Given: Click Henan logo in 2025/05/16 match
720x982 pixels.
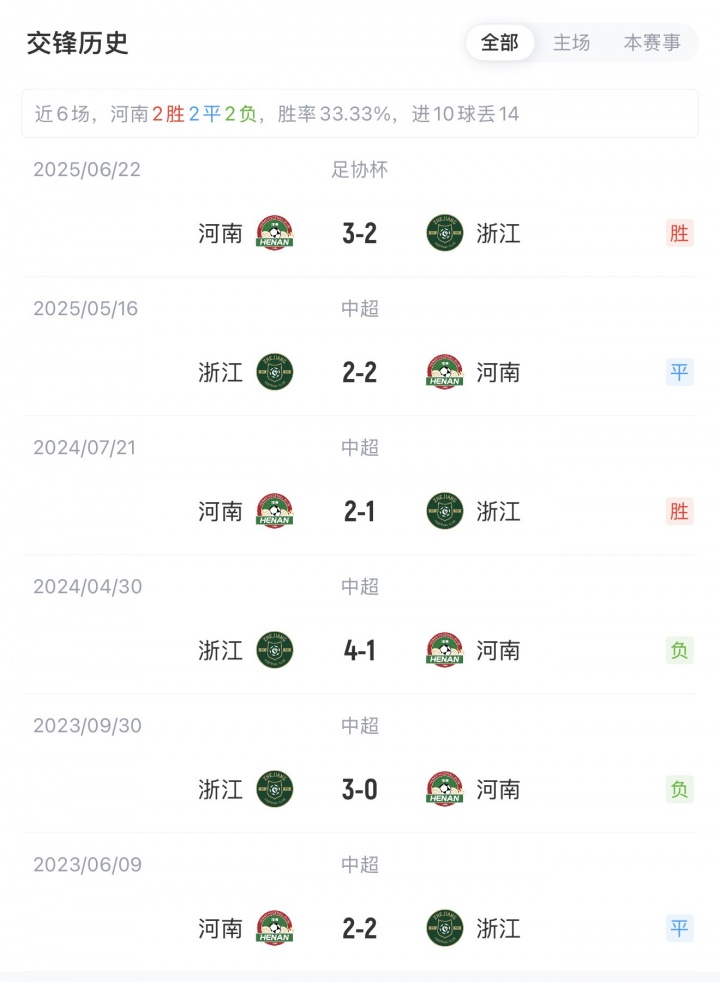Looking at the screenshot, I should point(445,372).
